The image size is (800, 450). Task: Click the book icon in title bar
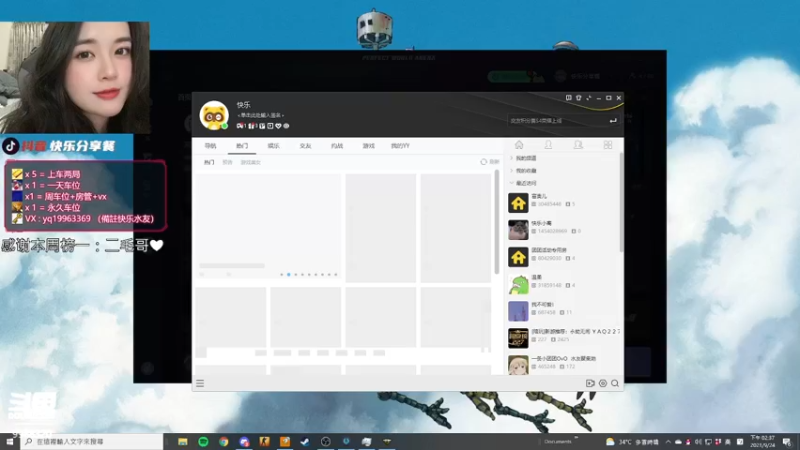pos(568,97)
